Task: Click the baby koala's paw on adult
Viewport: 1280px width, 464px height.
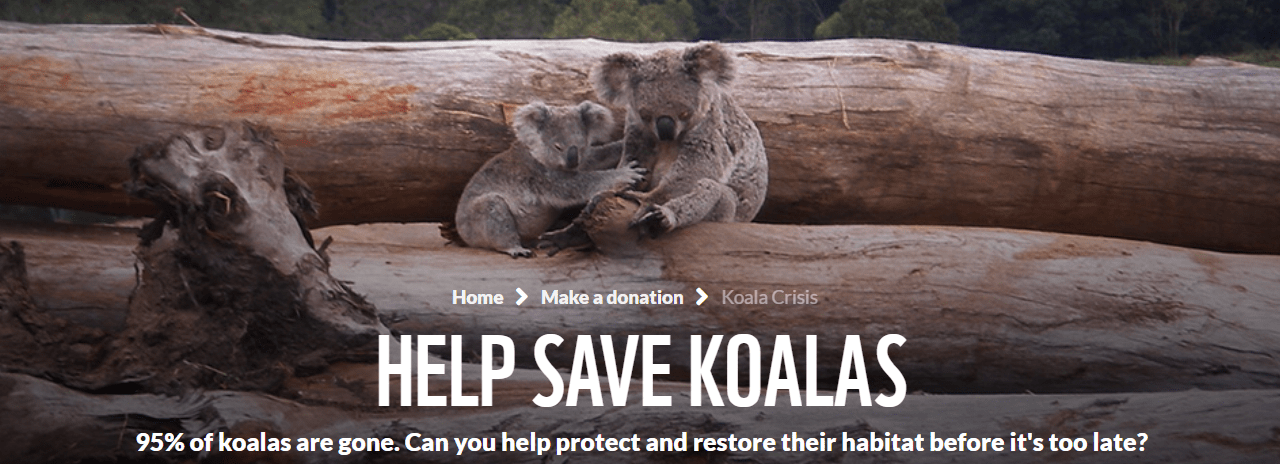Action: click(x=628, y=175)
